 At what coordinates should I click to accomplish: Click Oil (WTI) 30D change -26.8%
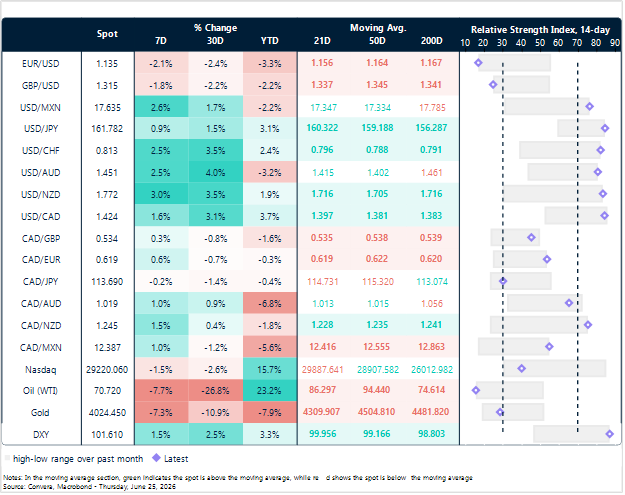(x=216, y=391)
